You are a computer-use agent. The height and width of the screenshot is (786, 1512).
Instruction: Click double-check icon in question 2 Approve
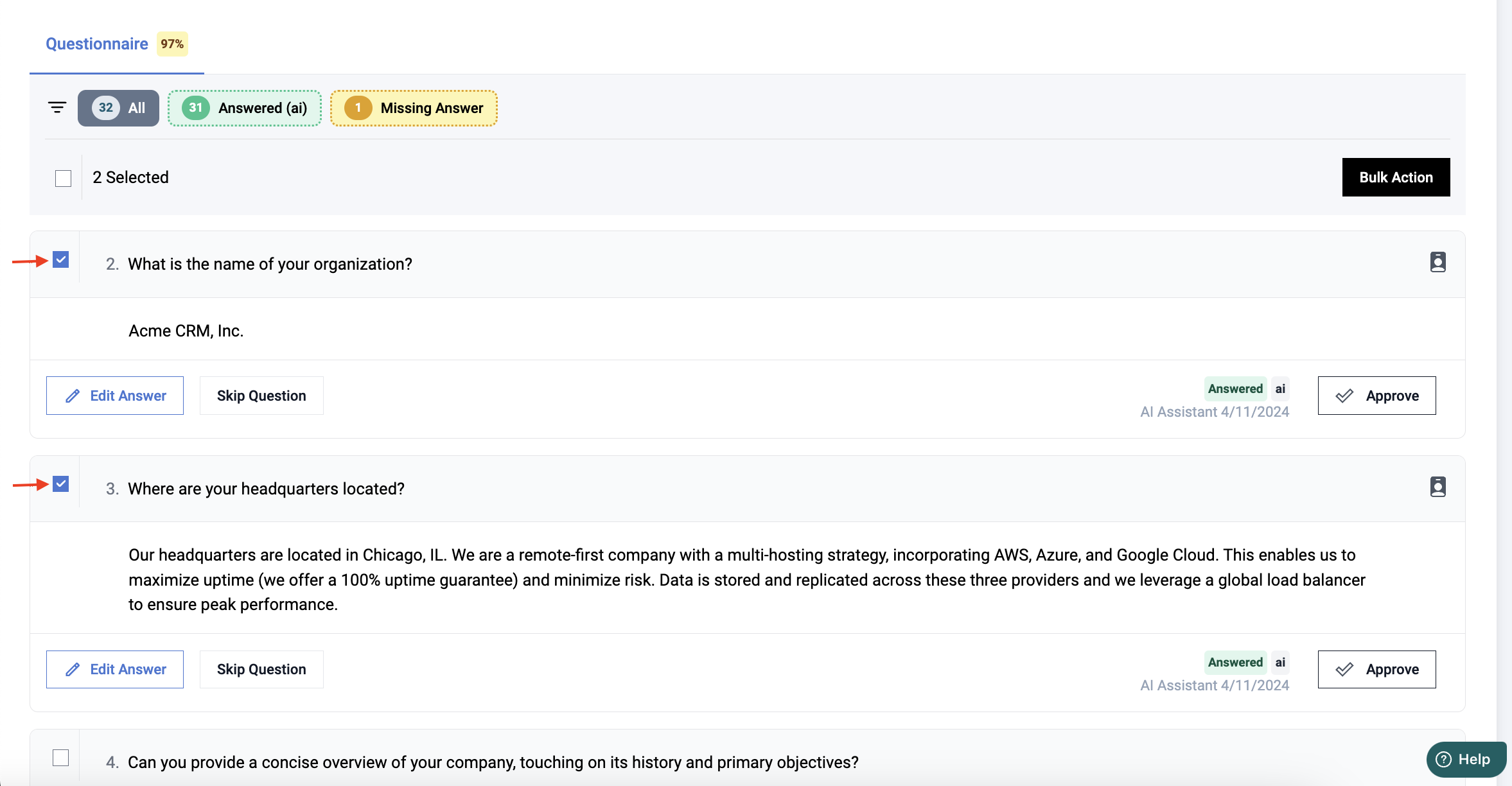pyautogui.click(x=1344, y=396)
